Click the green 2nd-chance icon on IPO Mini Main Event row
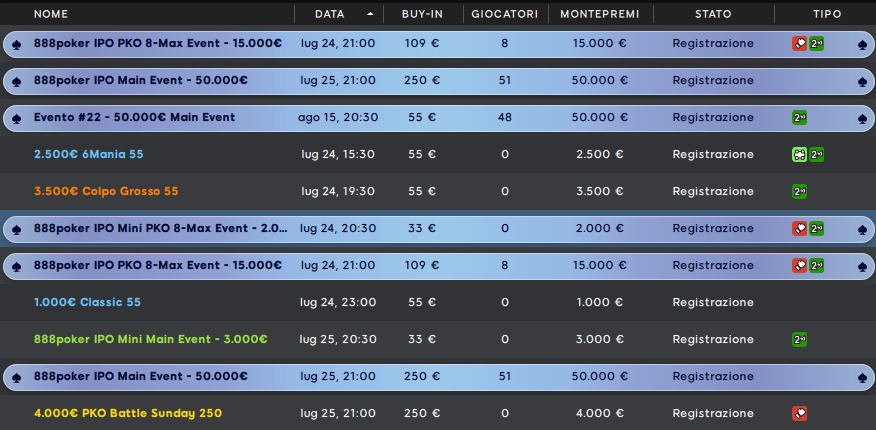876x430 pixels. (x=799, y=340)
